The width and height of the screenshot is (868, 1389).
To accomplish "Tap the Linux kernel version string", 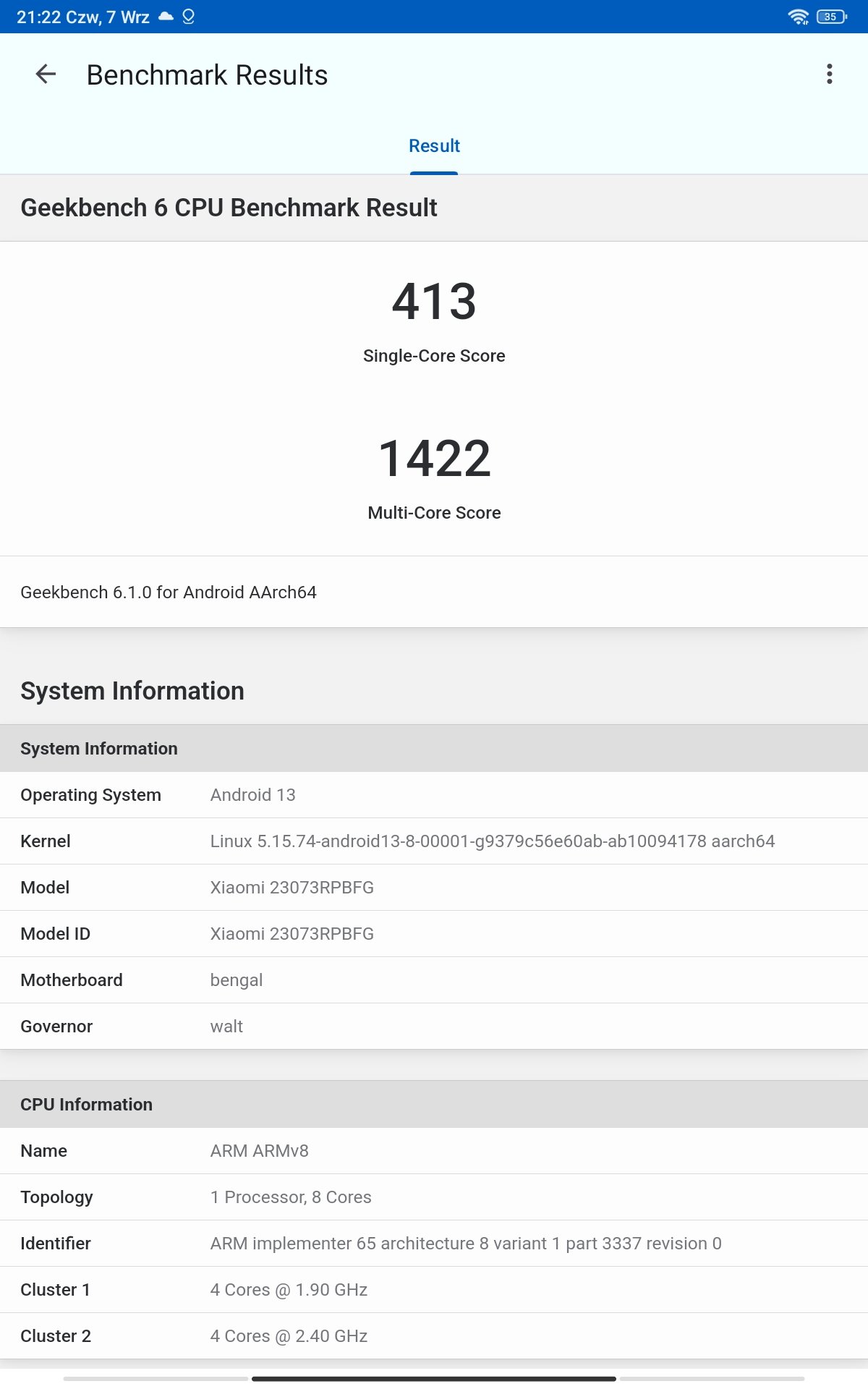I will (493, 841).
